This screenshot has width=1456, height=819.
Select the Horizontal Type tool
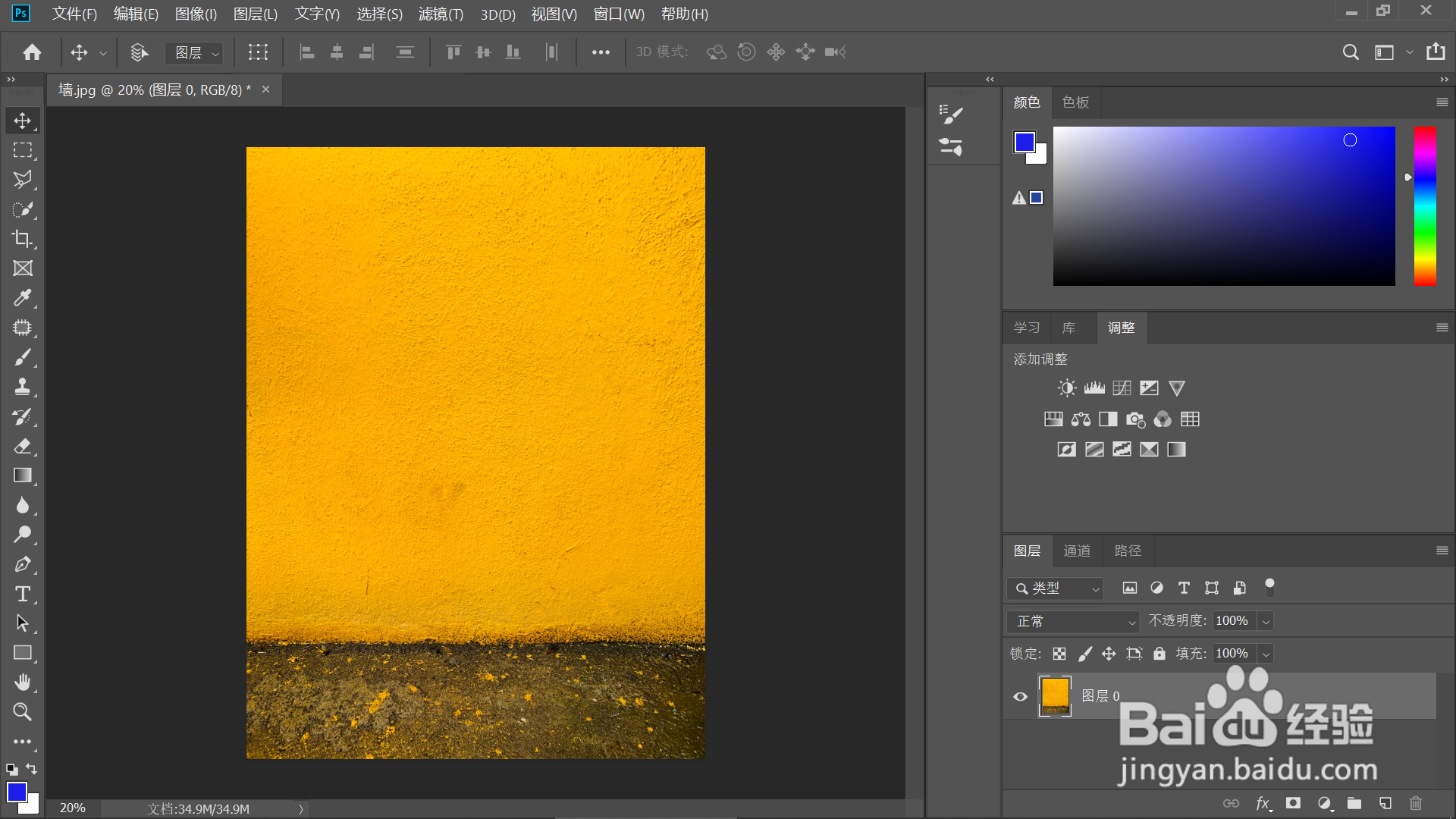tap(22, 594)
